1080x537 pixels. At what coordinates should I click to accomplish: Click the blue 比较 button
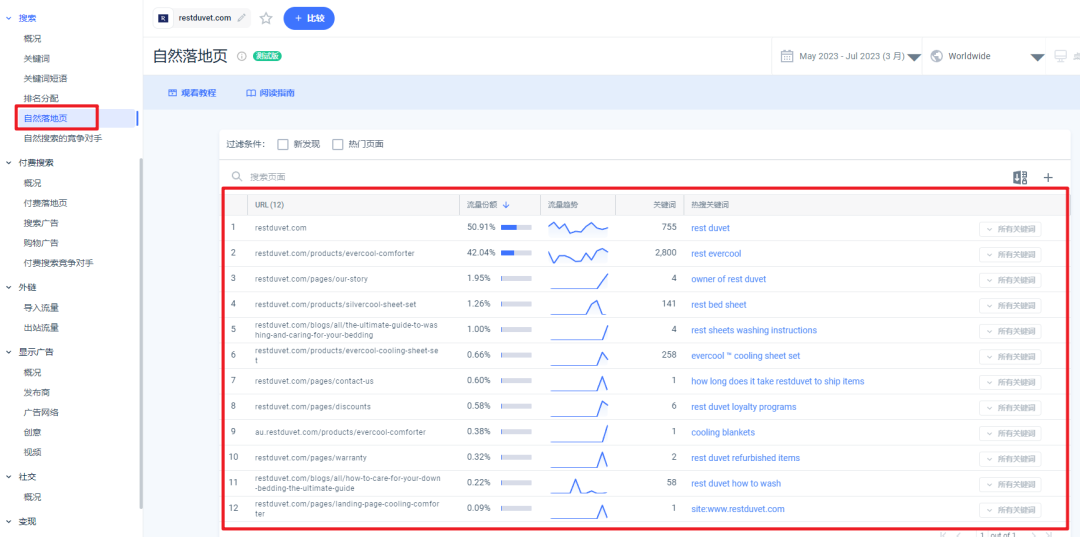(x=309, y=19)
